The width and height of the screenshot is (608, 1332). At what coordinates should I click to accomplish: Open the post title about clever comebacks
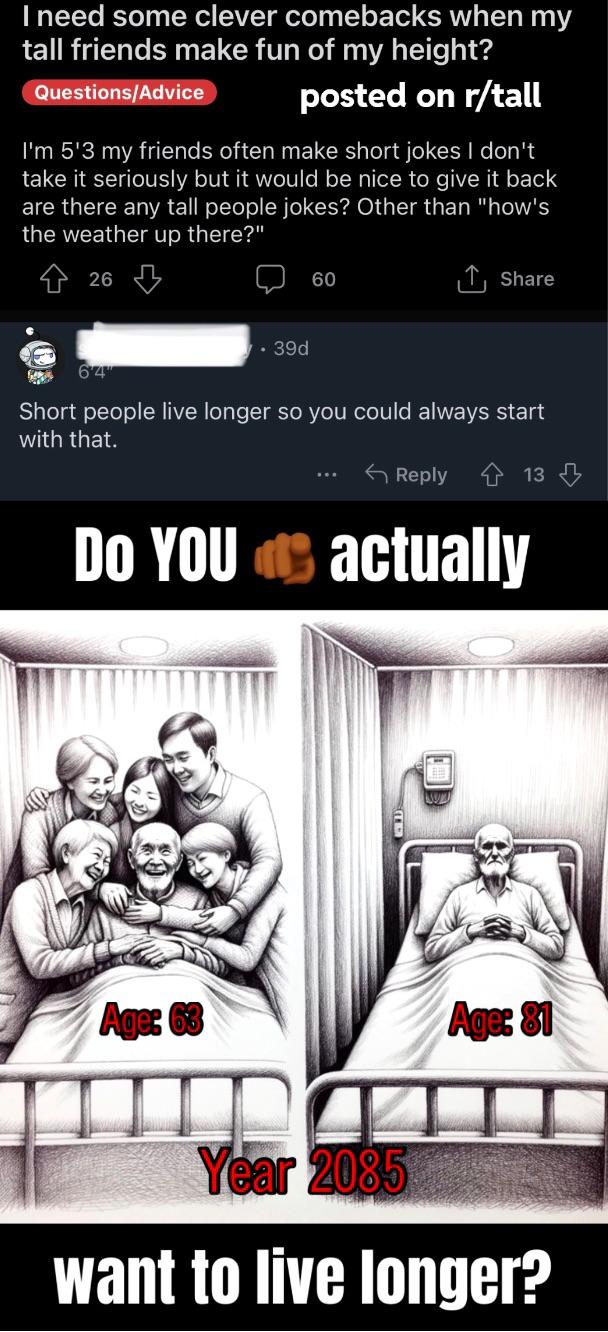(297, 31)
